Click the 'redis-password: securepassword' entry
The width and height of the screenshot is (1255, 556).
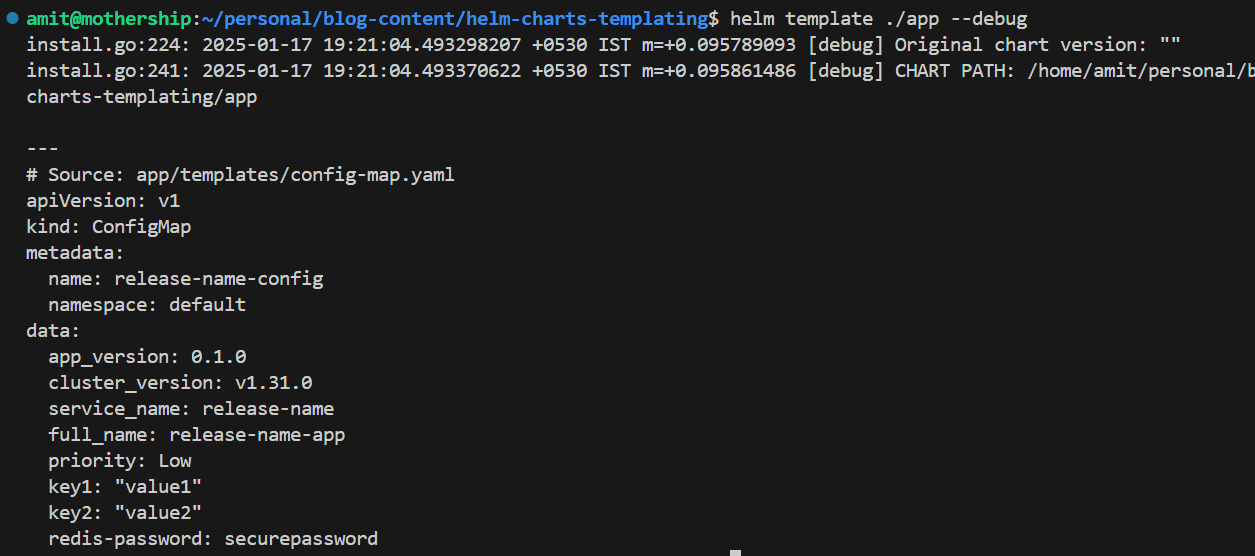[x=213, y=539]
